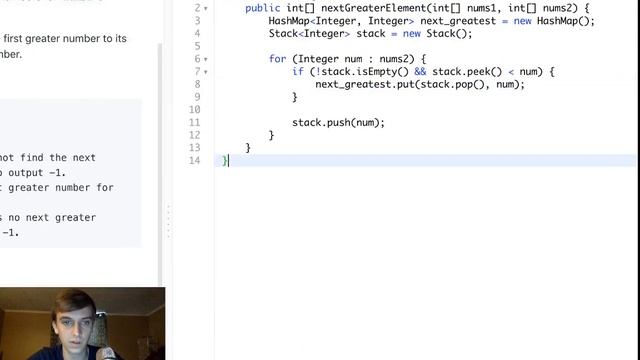Click the 'new Stack();' expression on line 4

click(x=437, y=33)
